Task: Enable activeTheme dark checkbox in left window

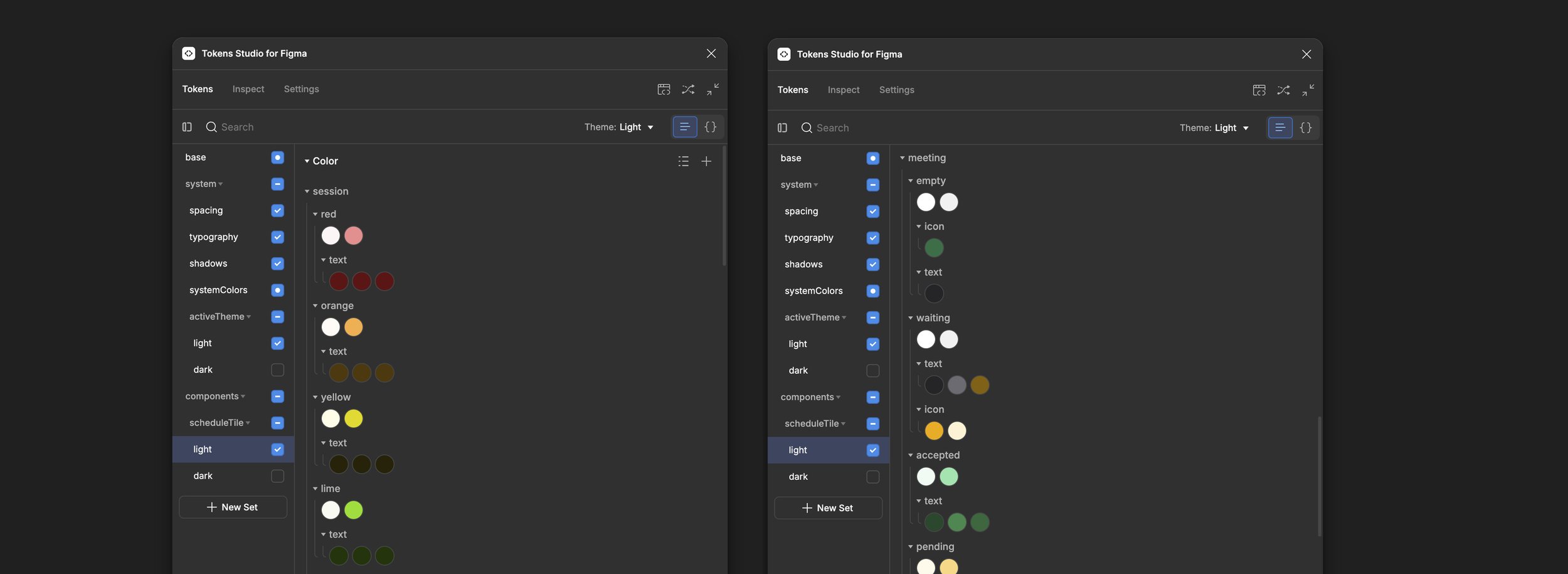Action: point(277,370)
